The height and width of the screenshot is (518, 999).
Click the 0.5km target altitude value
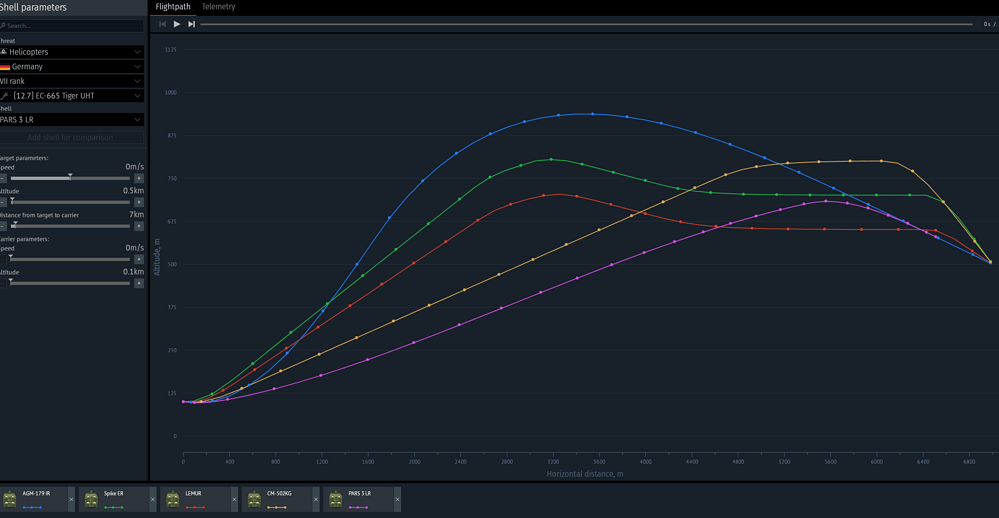click(133, 191)
